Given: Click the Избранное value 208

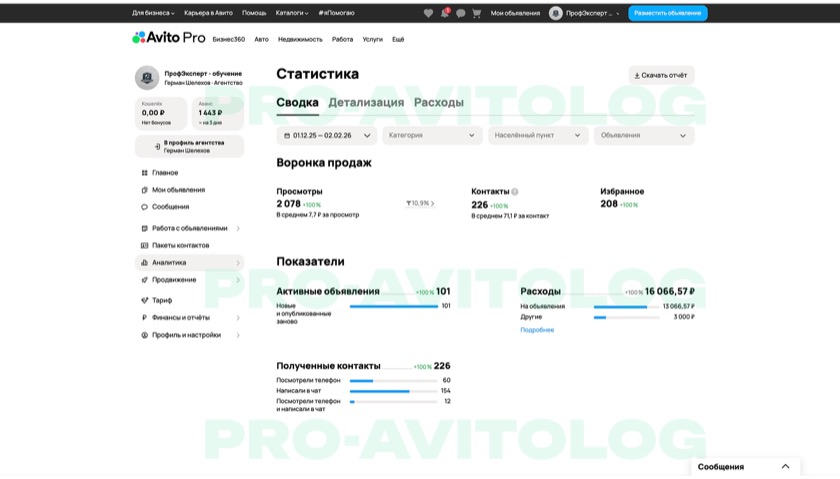Looking at the screenshot, I should click(609, 204).
